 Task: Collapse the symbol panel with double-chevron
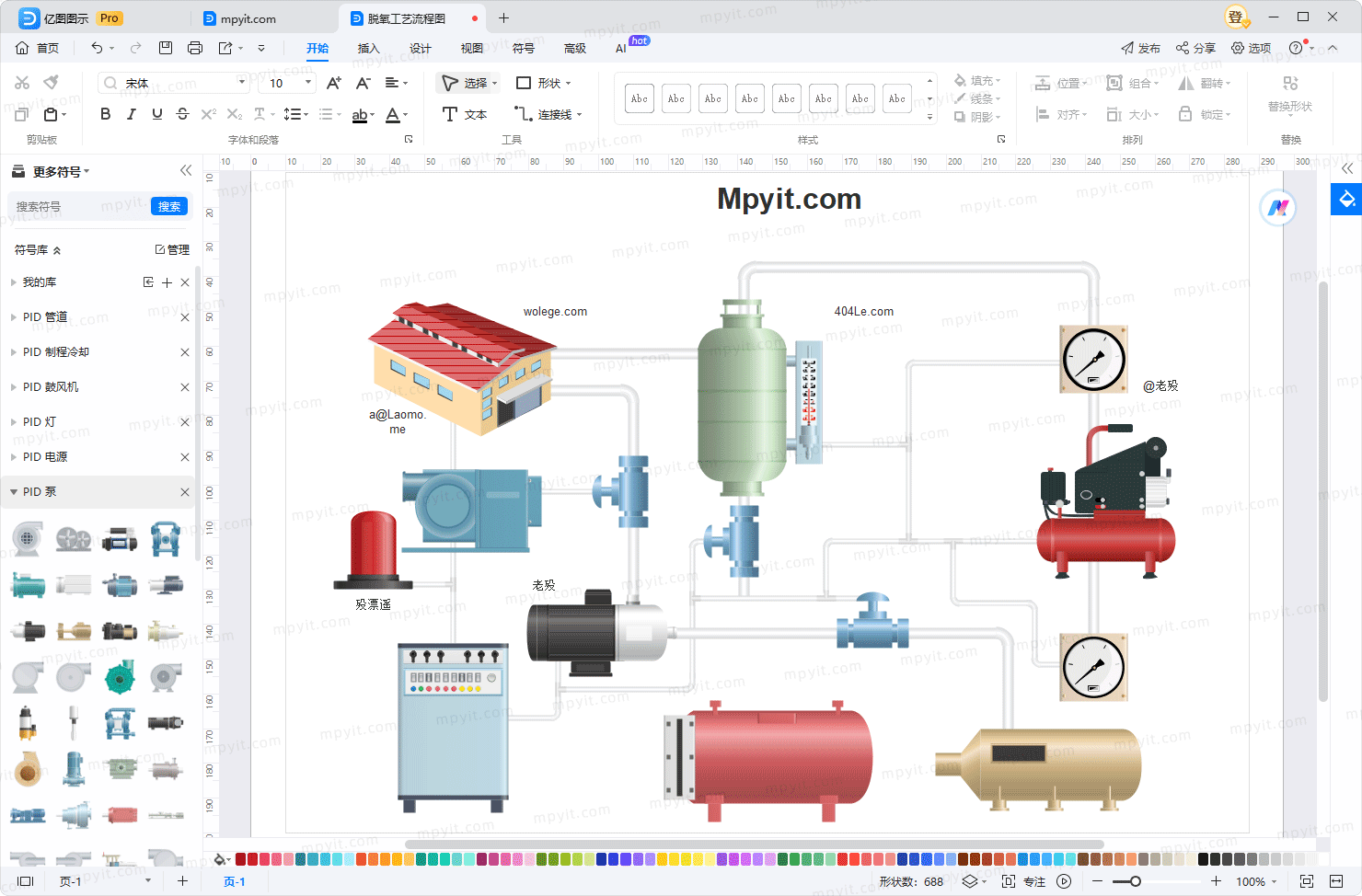[186, 170]
